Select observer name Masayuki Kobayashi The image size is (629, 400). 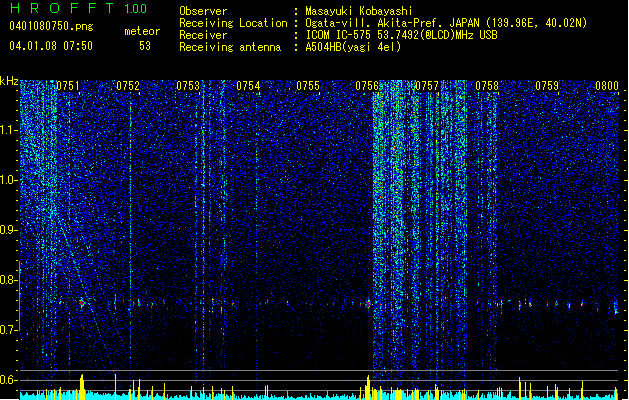point(359,11)
